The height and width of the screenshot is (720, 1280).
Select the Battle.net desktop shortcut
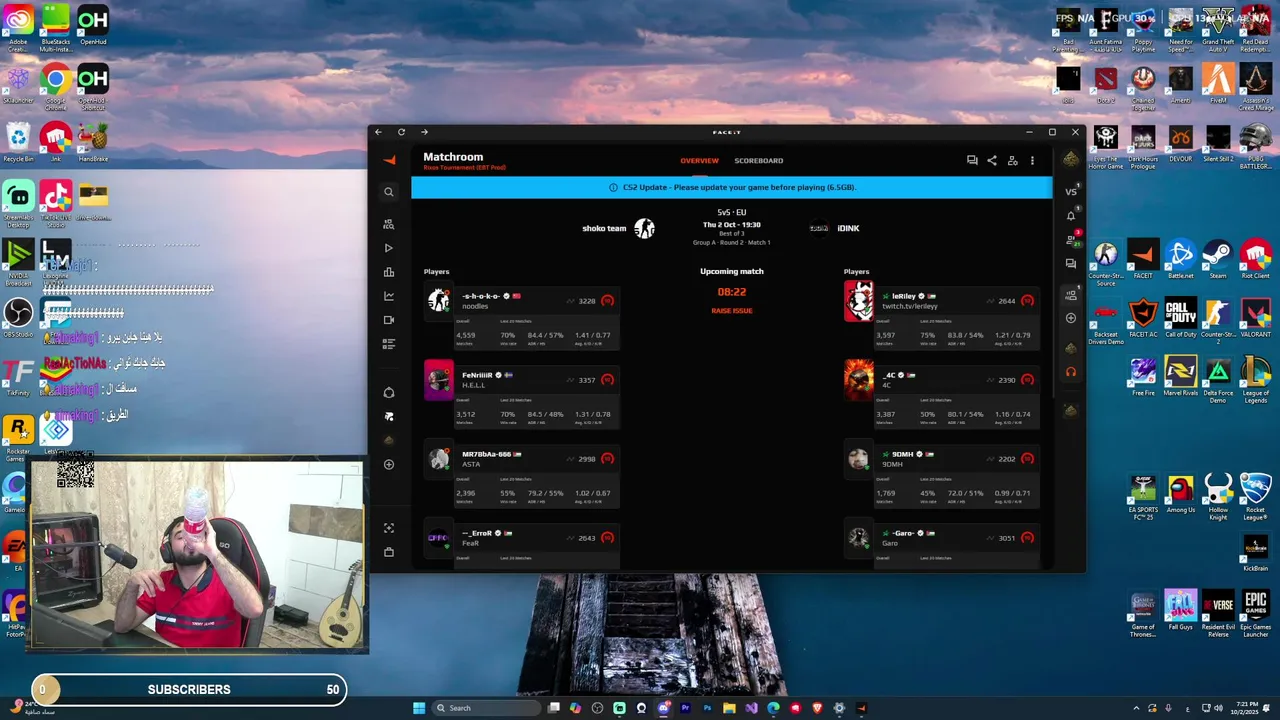pyautogui.click(x=1180, y=260)
